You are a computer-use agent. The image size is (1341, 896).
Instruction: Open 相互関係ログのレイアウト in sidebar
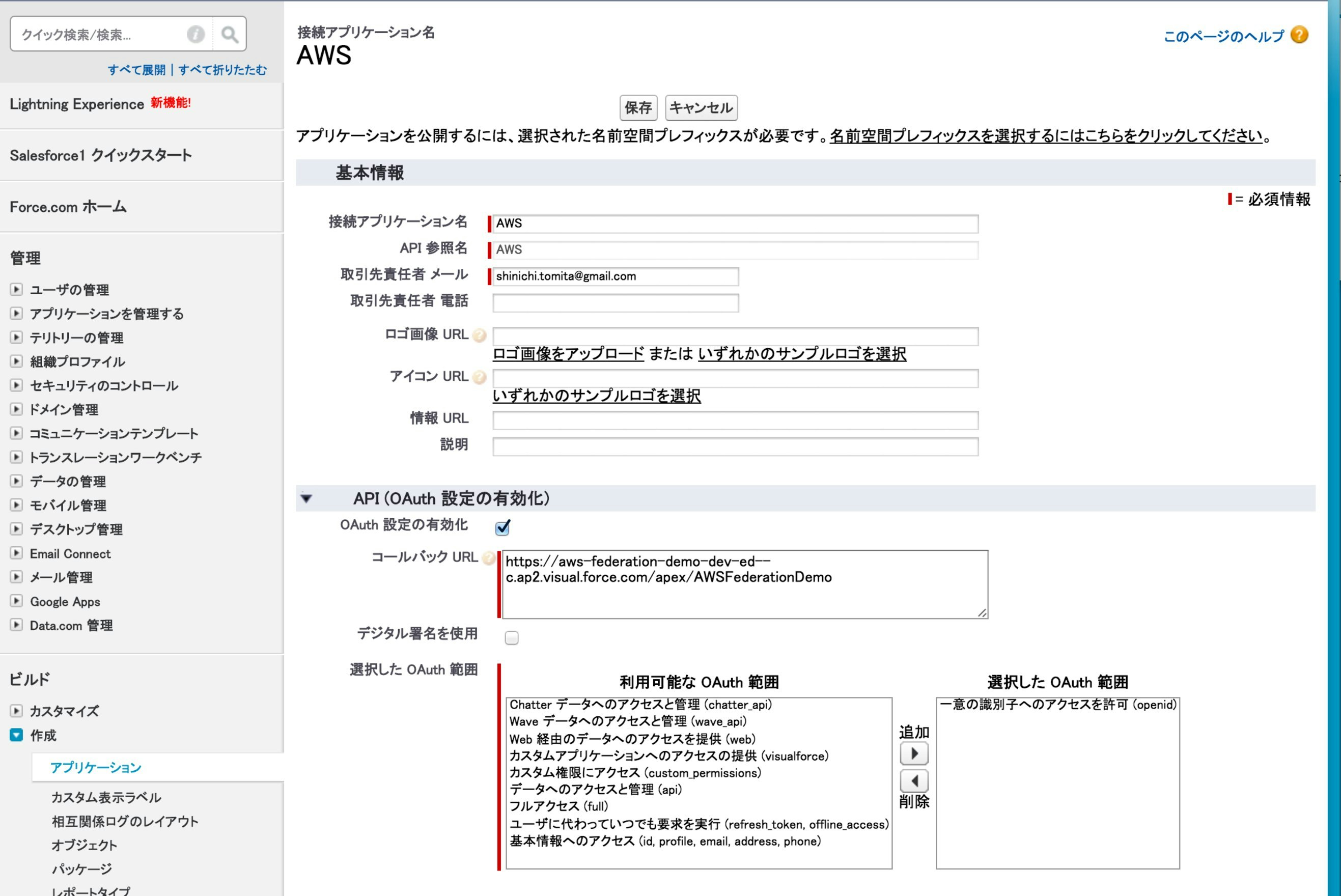[125, 821]
